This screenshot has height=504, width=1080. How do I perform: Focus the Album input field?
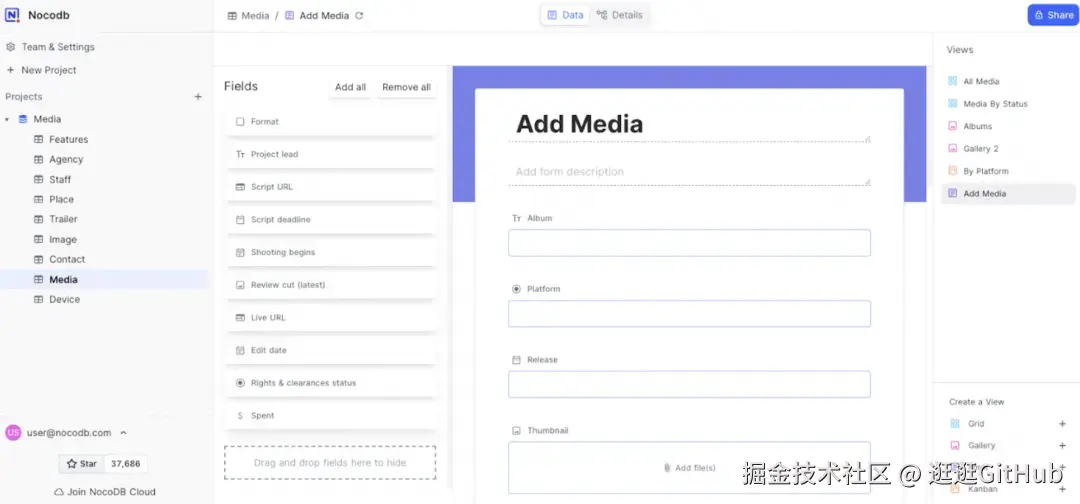[x=689, y=243]
